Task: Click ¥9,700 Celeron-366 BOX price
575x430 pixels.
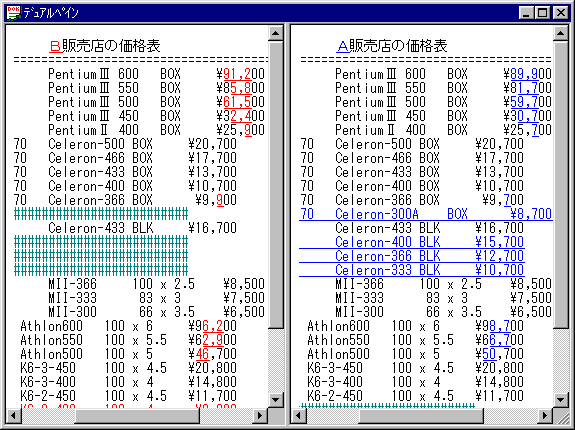Action: (x=503, y=200)
